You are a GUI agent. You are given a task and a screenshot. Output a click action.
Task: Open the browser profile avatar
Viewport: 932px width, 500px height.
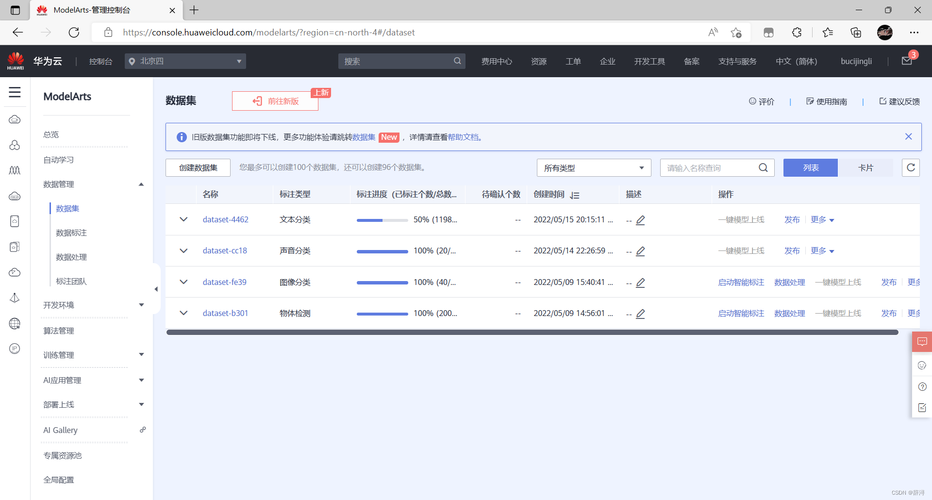pyautogui.click(x=884, y=32)
